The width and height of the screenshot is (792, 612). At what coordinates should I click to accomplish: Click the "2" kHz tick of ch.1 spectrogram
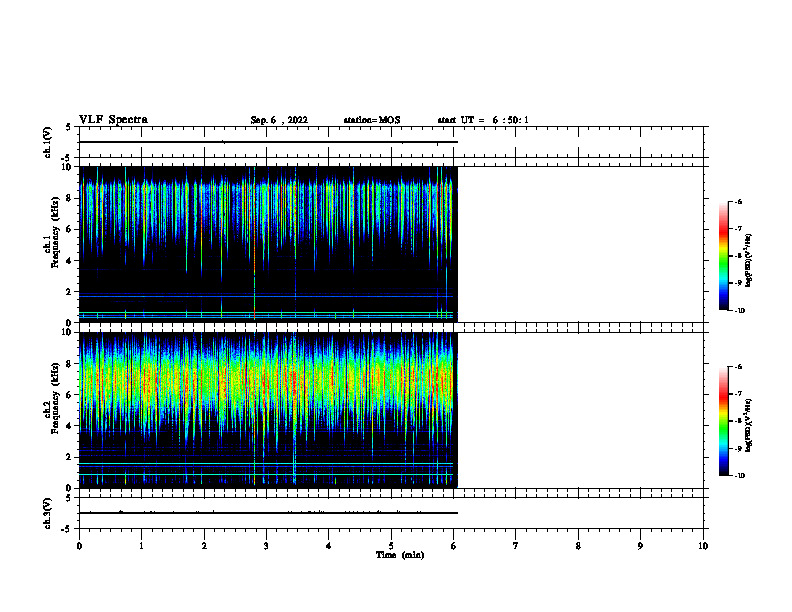pyautogui.click(x=70, y=292)
